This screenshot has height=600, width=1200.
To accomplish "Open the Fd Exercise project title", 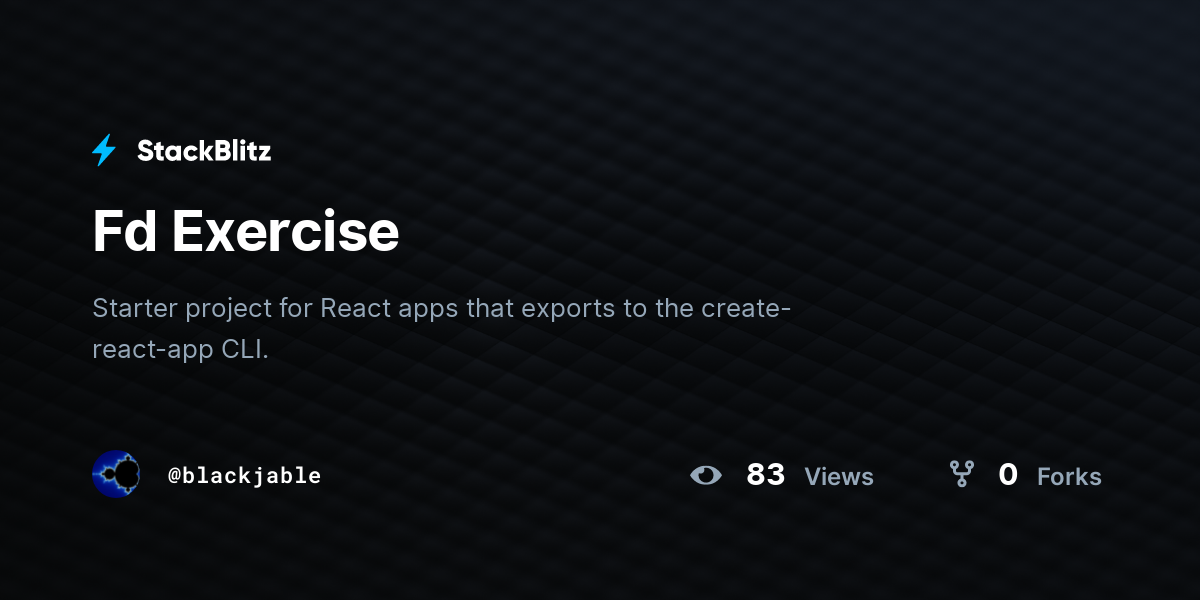I will point(246,231).
